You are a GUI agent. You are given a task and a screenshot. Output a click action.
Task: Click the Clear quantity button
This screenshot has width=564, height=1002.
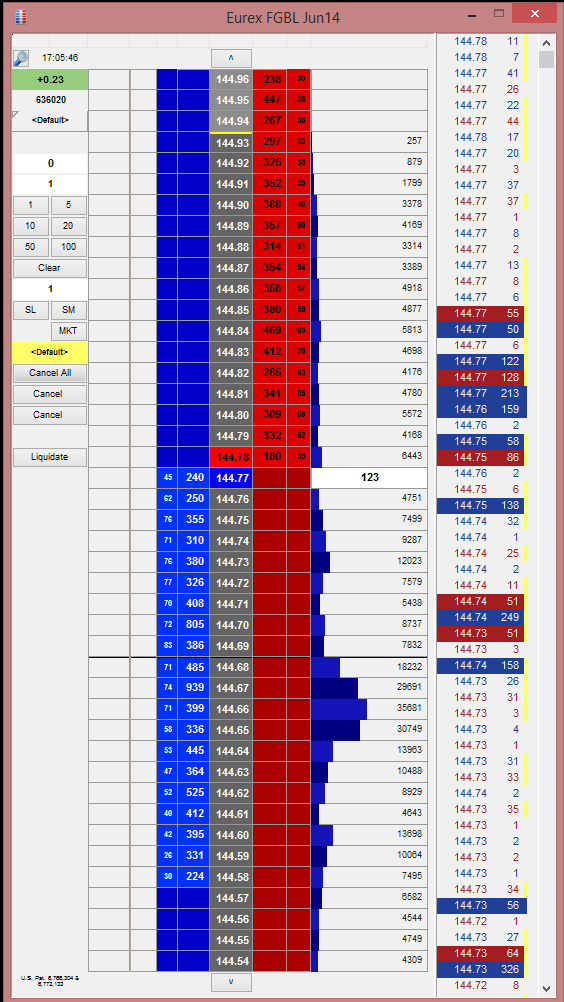(x=50, y=268)
